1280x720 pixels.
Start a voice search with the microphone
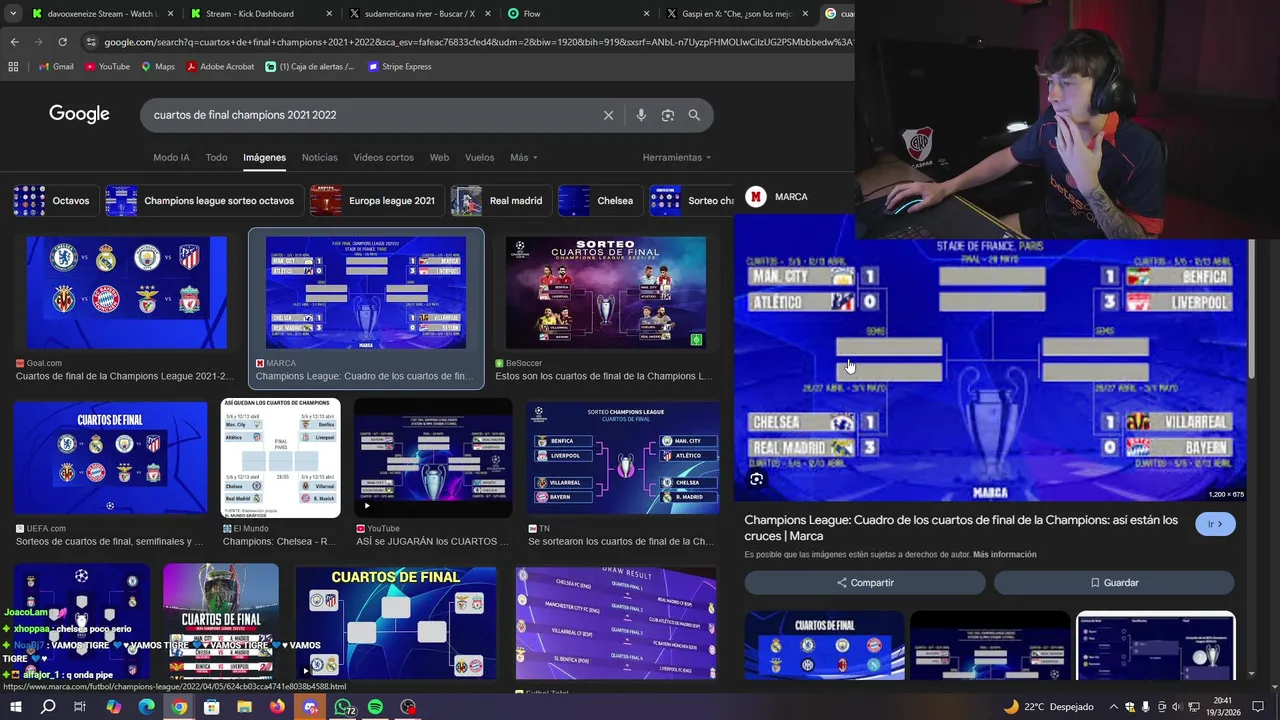641,115
